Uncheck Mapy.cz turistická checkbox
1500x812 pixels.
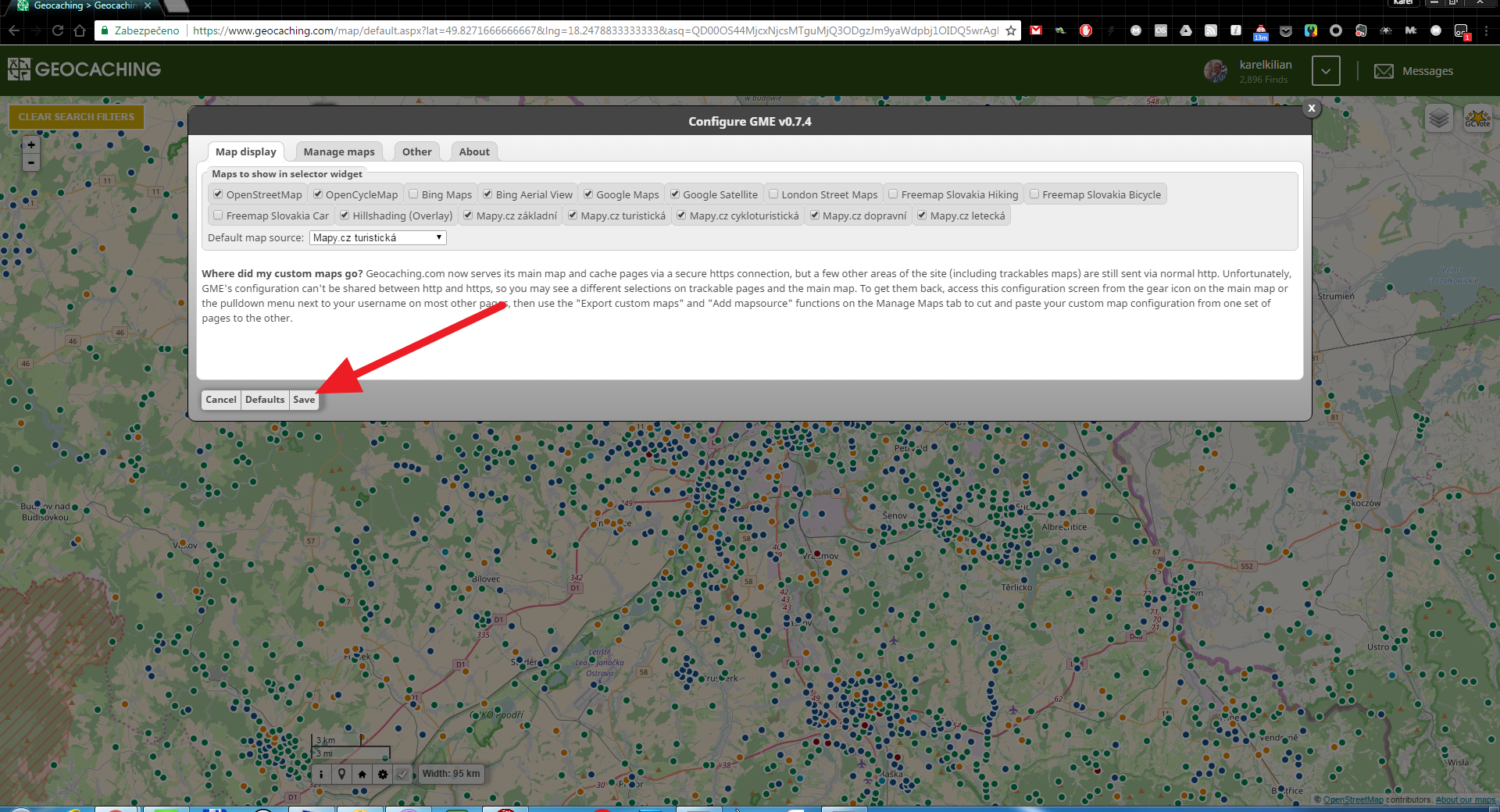[x=573, y=215]
